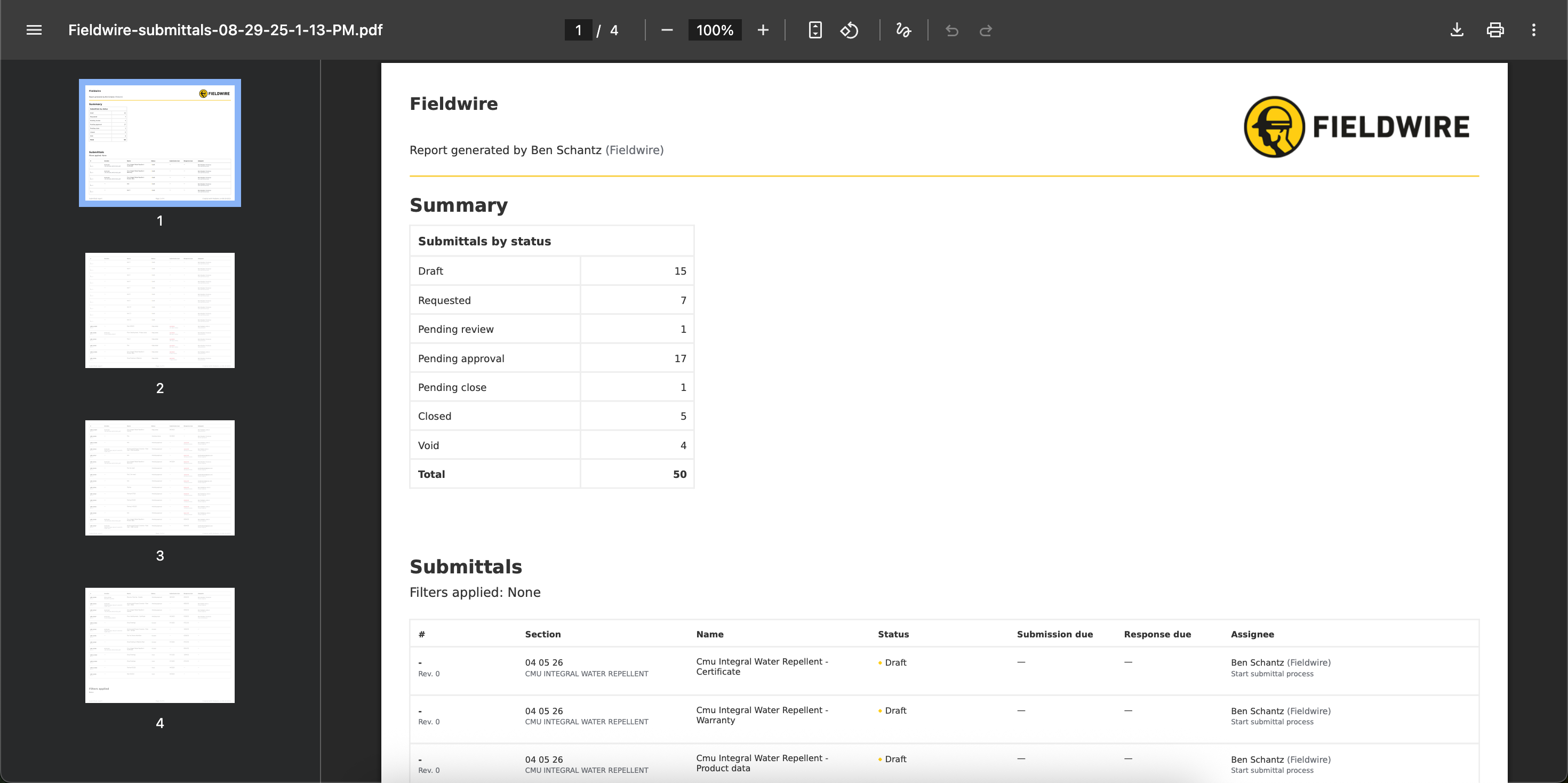The height and width of the screenshot is (783, 1568).
Task: Zoom out using minus icon
Action: pos(667,30)
